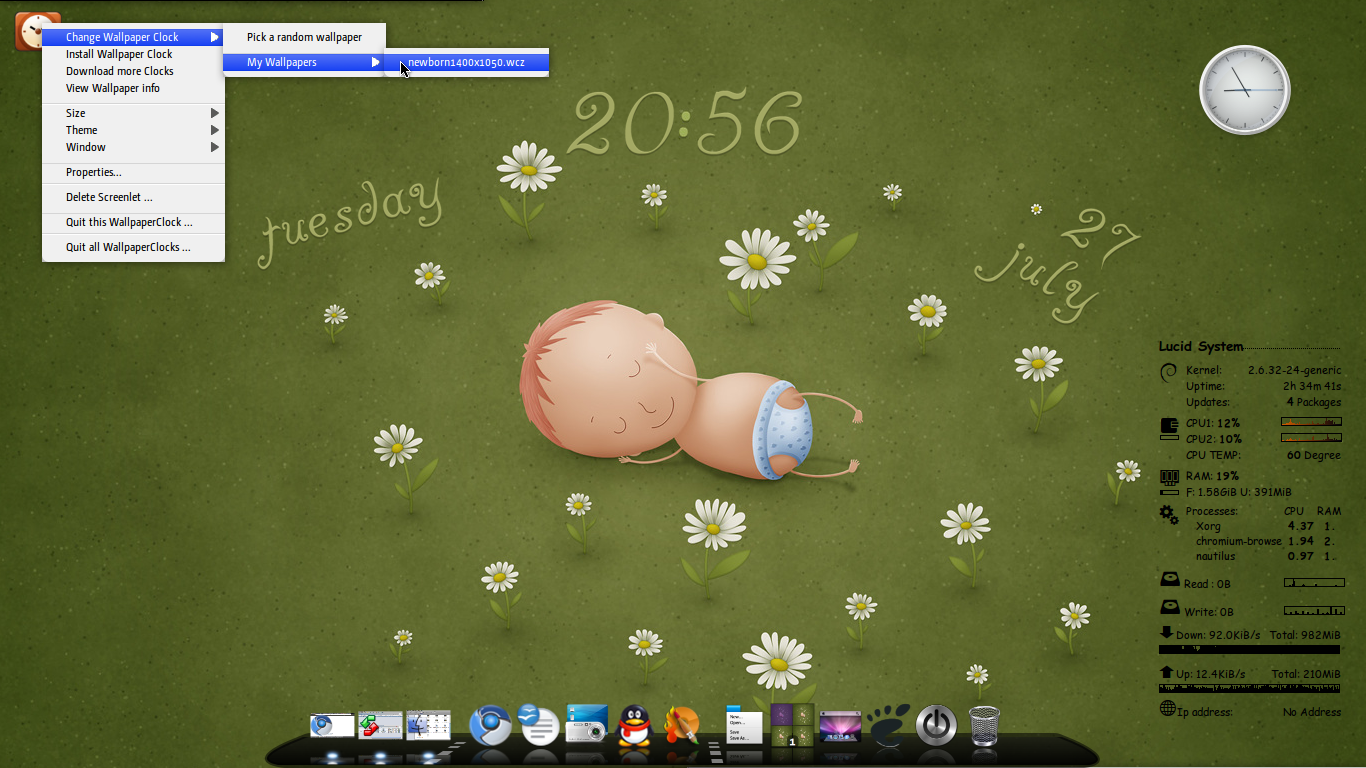Click the chromium-browse process row

pos(1266,541)
